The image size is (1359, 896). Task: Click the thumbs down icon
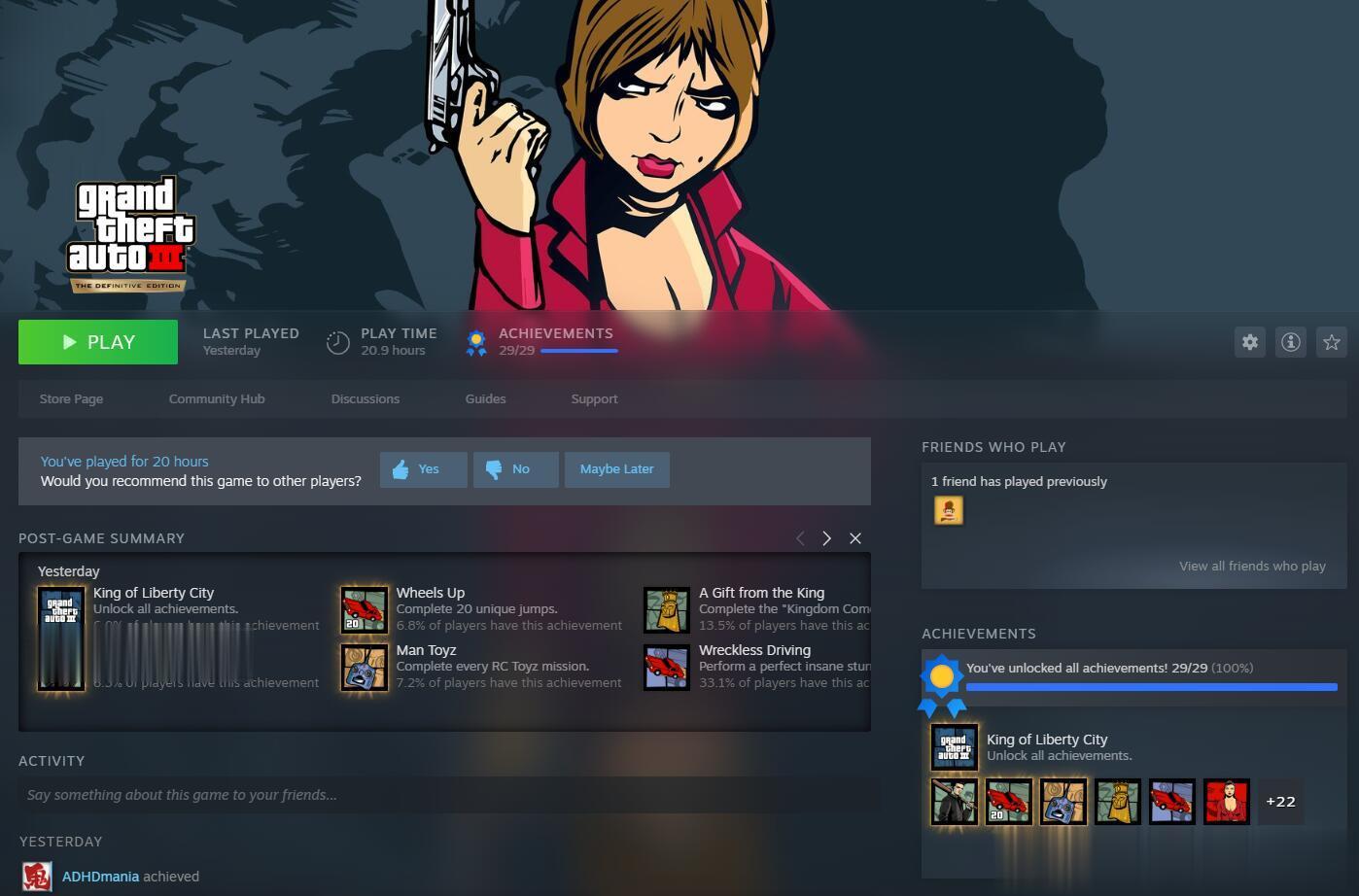(x=494, y=470)
